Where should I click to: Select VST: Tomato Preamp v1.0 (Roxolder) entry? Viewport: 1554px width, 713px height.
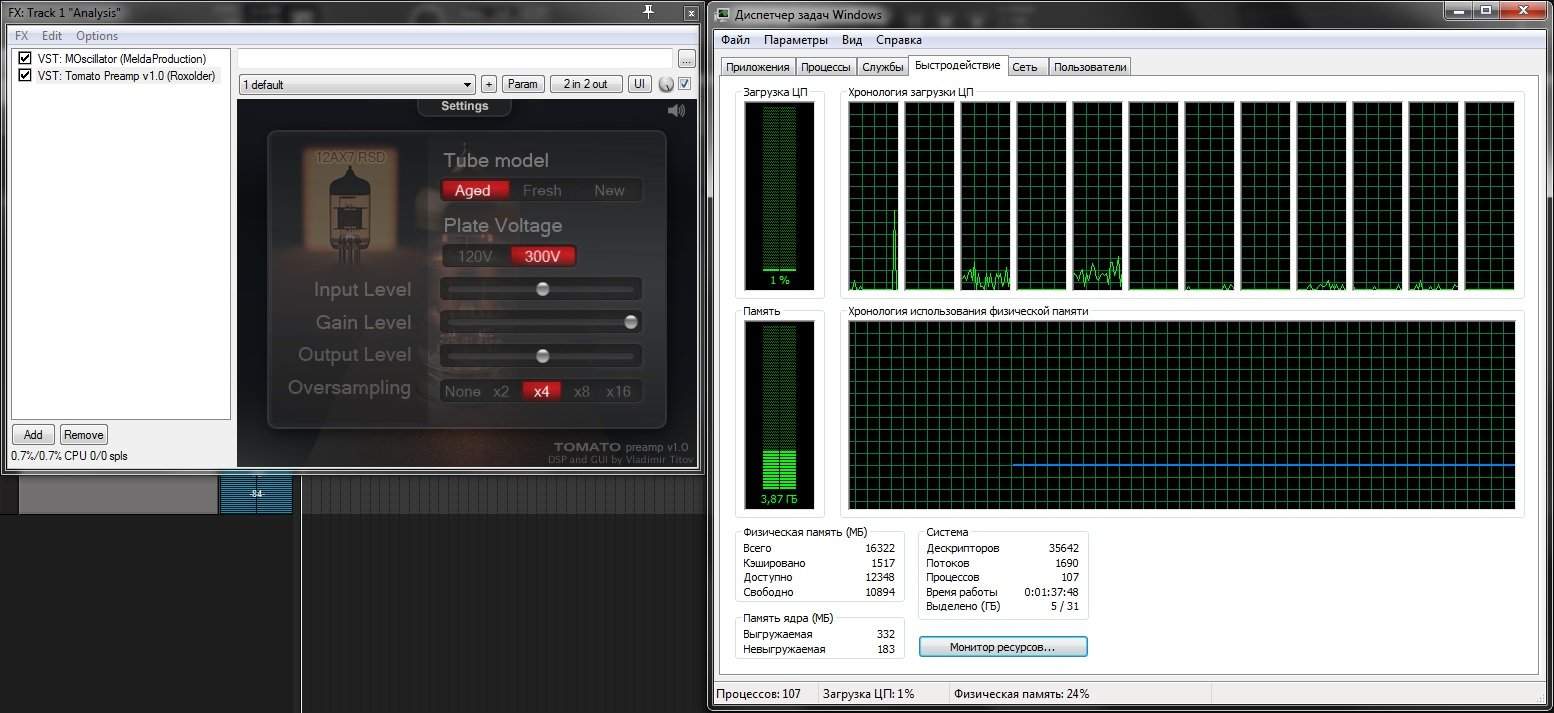click(x=128, y=75)
